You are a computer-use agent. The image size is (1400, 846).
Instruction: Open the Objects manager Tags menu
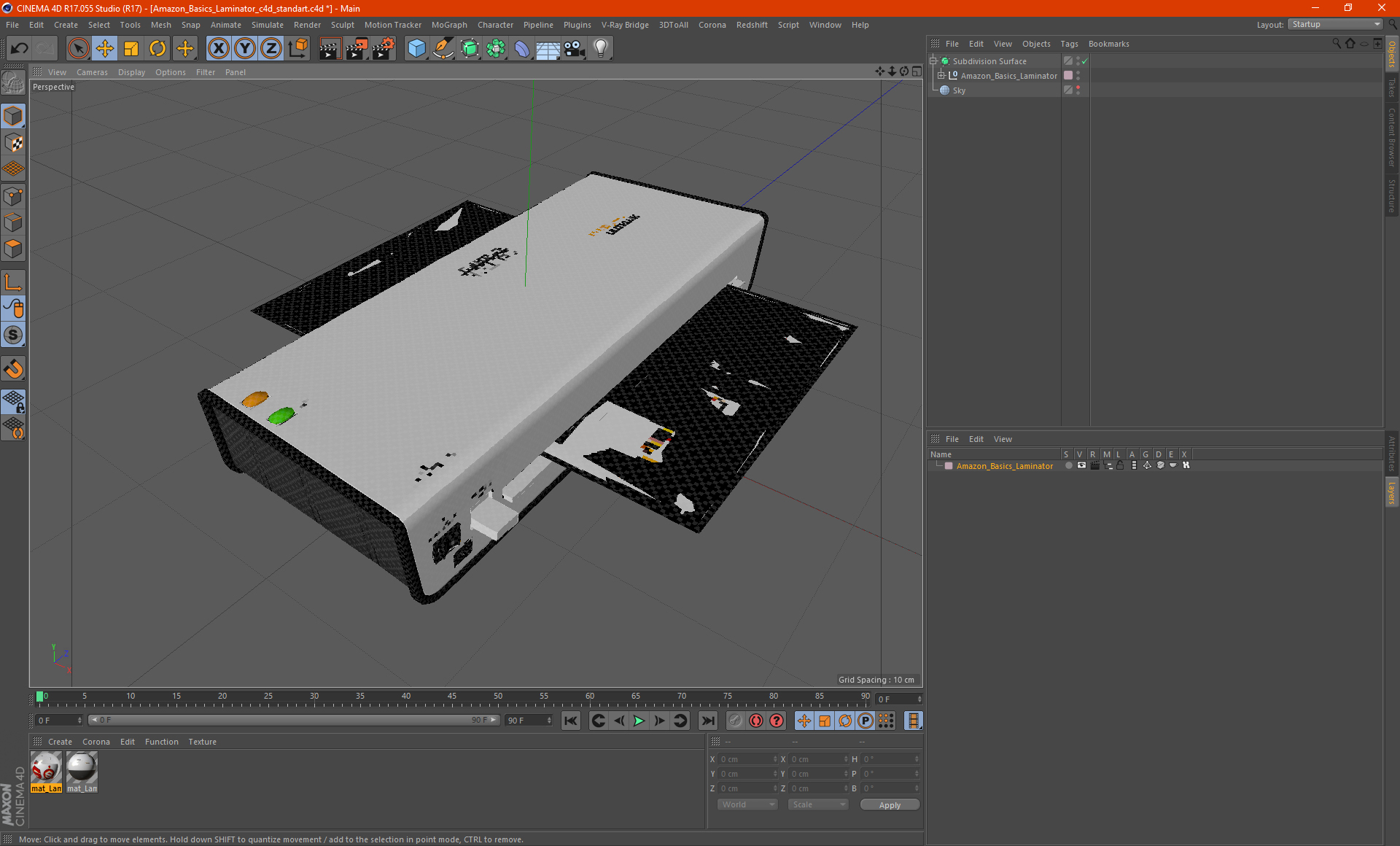[1069, 44]
